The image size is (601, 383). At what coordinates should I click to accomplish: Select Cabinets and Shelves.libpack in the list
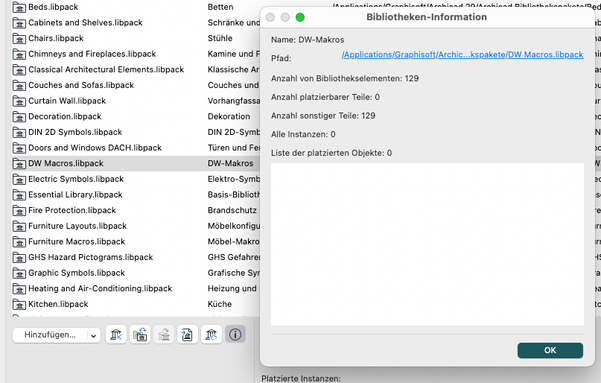pos(85,23)
